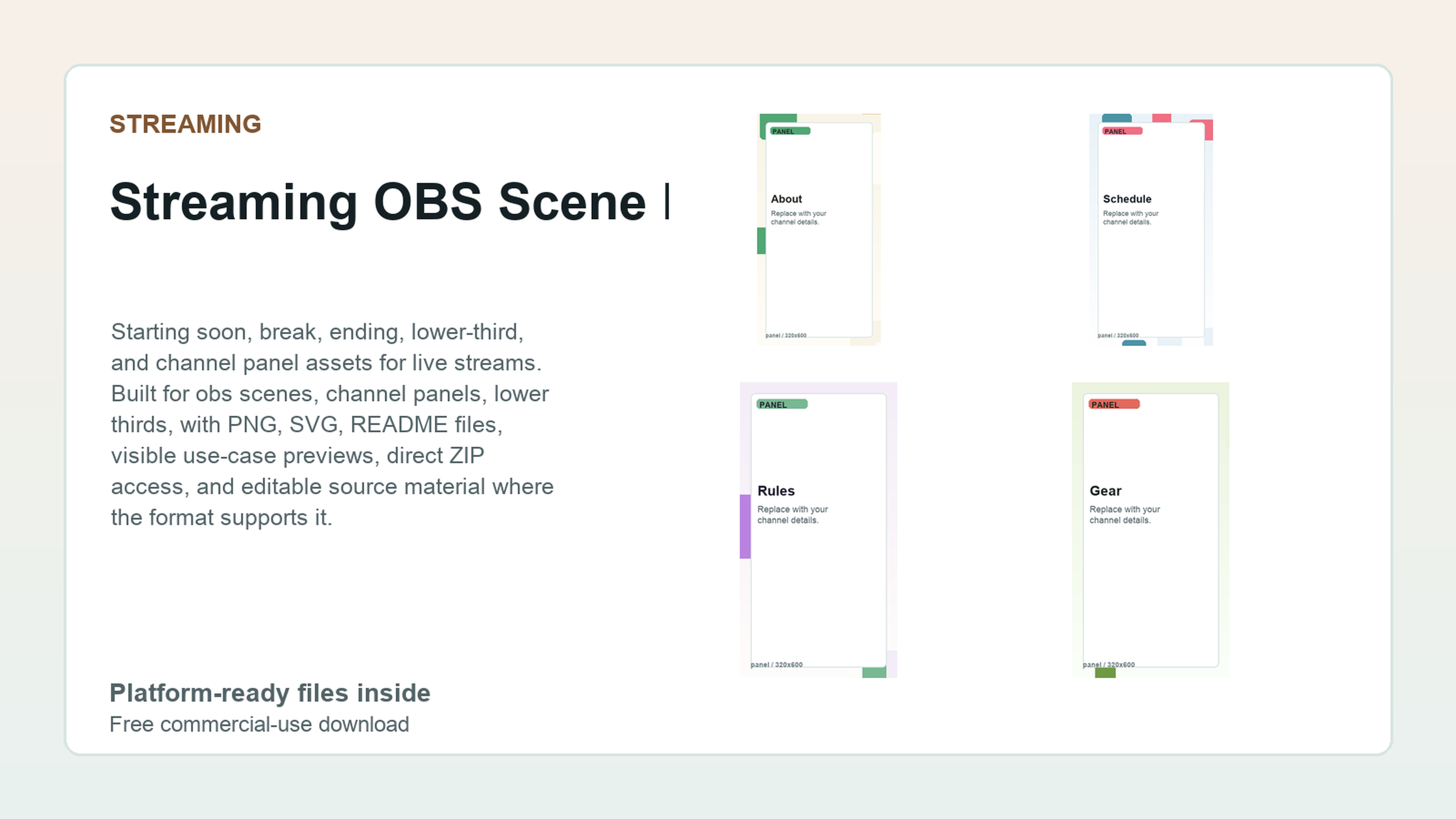Click the 'About' title in panel preview
This screenshot has height=819, width=1456.
tap(786, 199)
